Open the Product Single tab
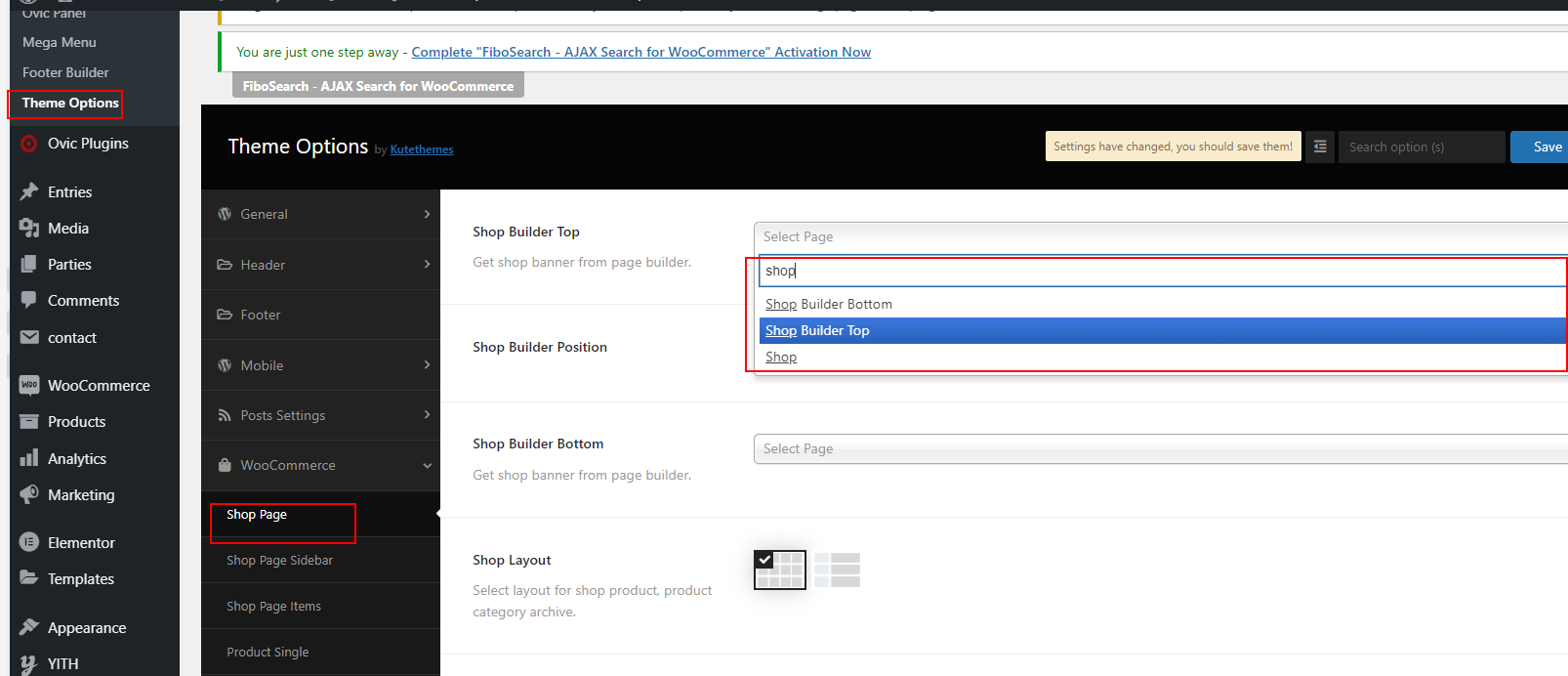The image size is (1568, 676). (x=268, y=653)
